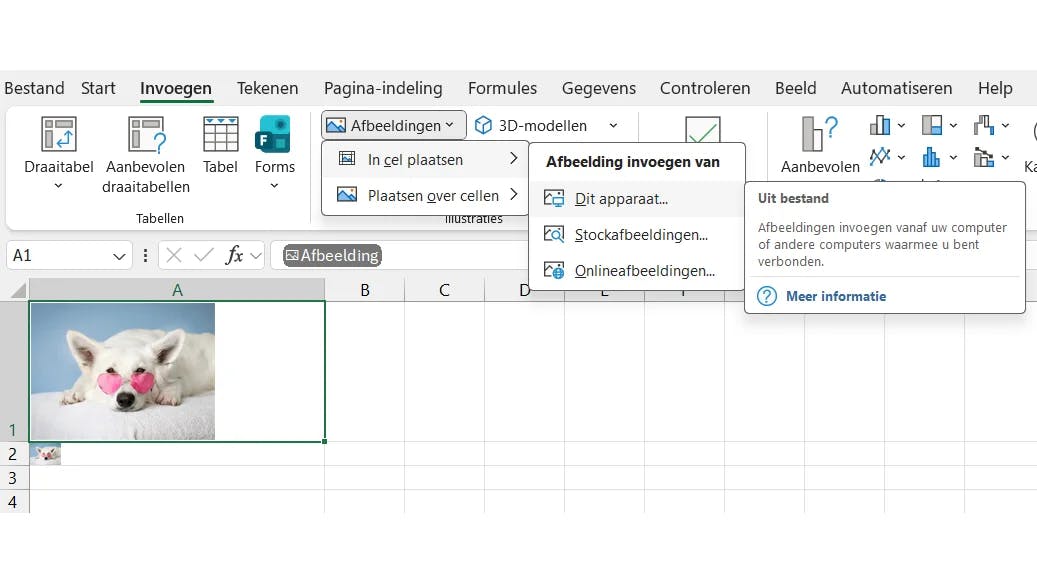Select Dit apparaat... from the menu
The height and width of the screenshot is (583, 1037).
pos(620,199)
